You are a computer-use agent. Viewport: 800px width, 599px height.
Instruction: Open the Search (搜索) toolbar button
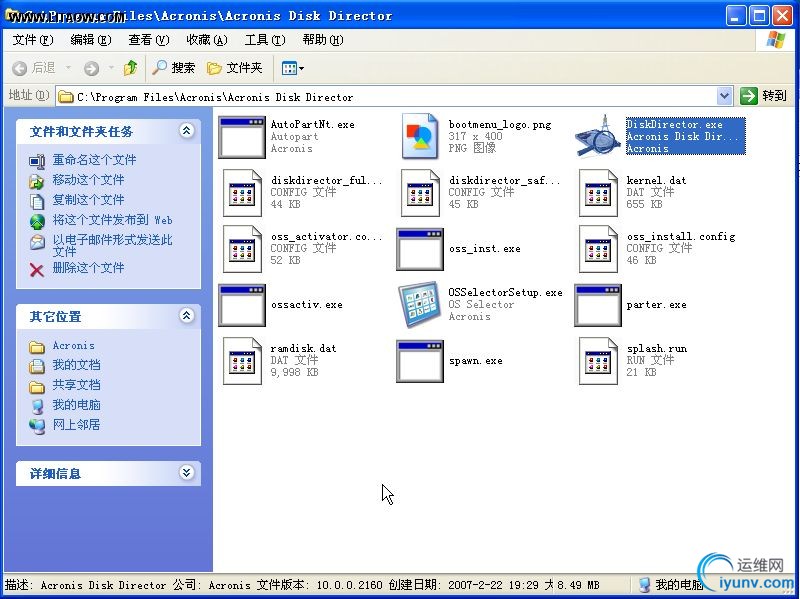pos(173,68)
